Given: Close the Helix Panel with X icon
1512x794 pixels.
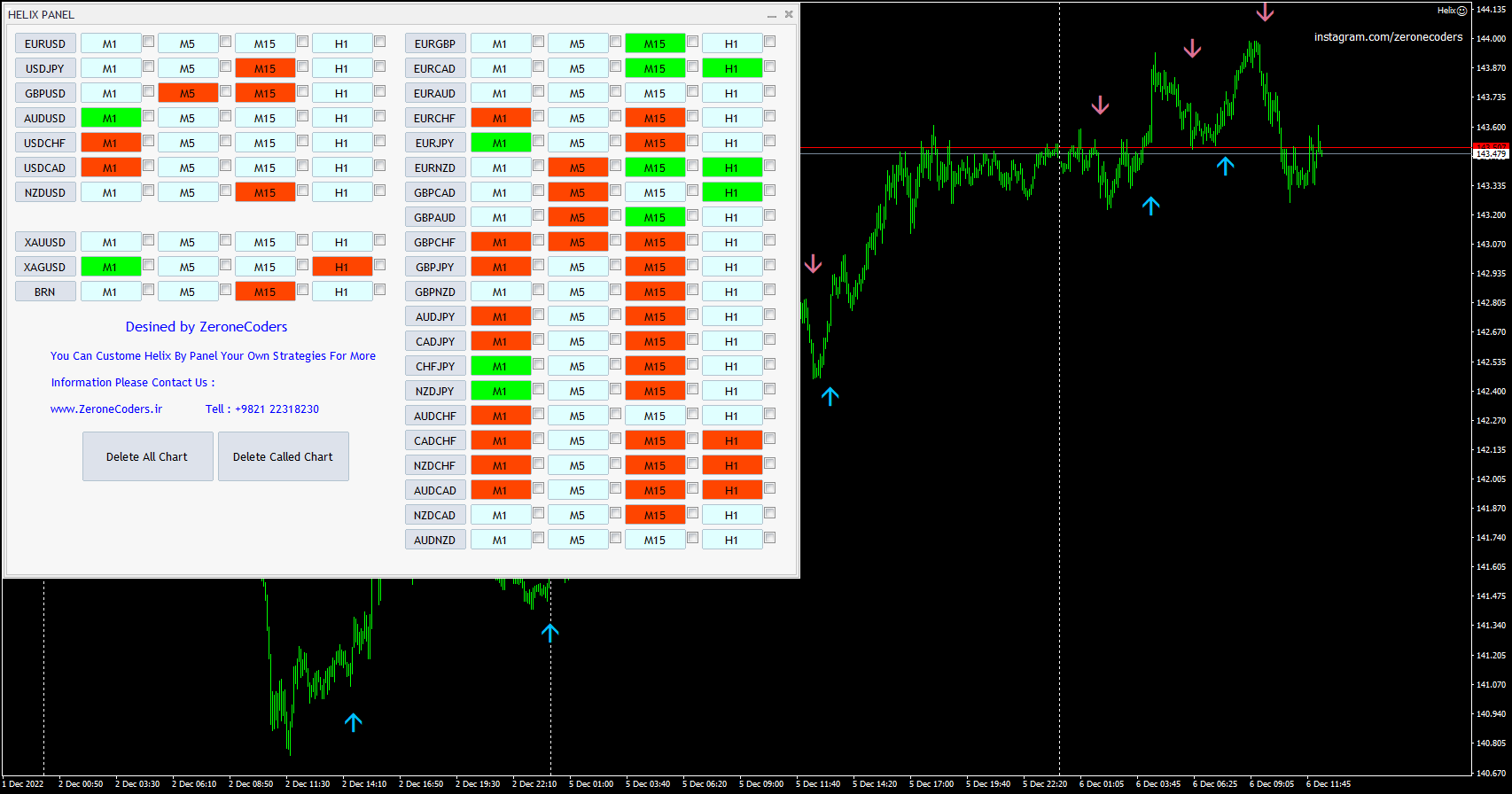Looking at the screenshot, I should [x=789, y=14].
